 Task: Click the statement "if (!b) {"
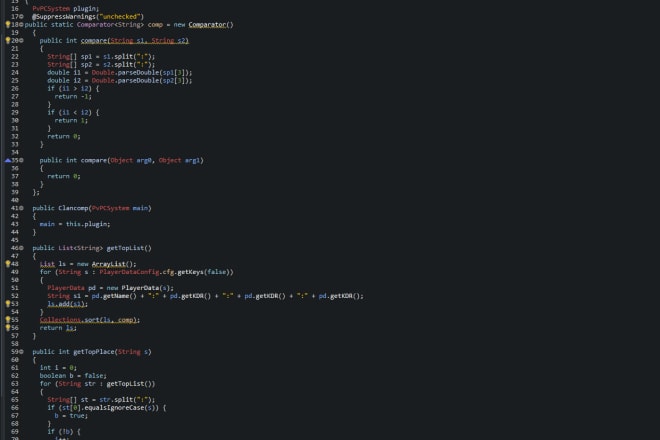64,432
